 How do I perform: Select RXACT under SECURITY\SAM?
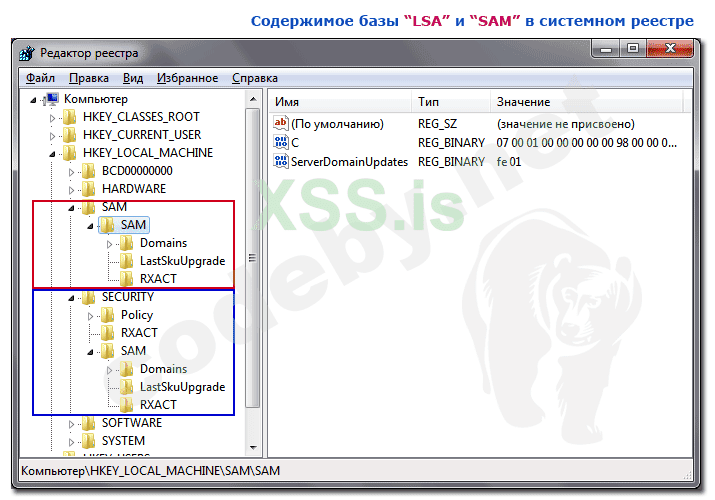pos(158,405)
